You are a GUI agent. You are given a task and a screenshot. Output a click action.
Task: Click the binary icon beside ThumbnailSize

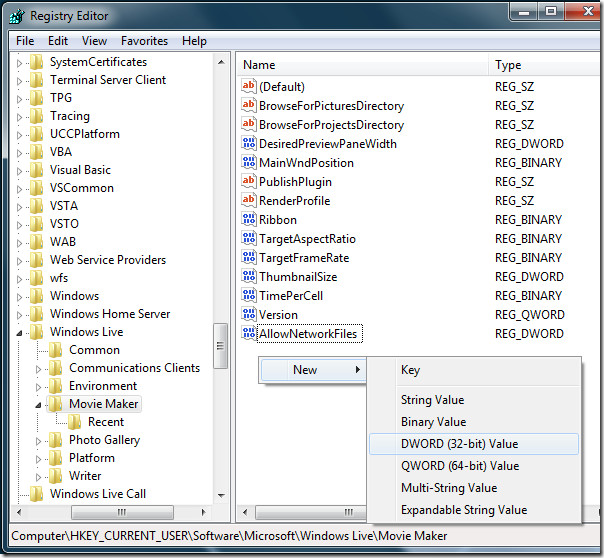249,276
